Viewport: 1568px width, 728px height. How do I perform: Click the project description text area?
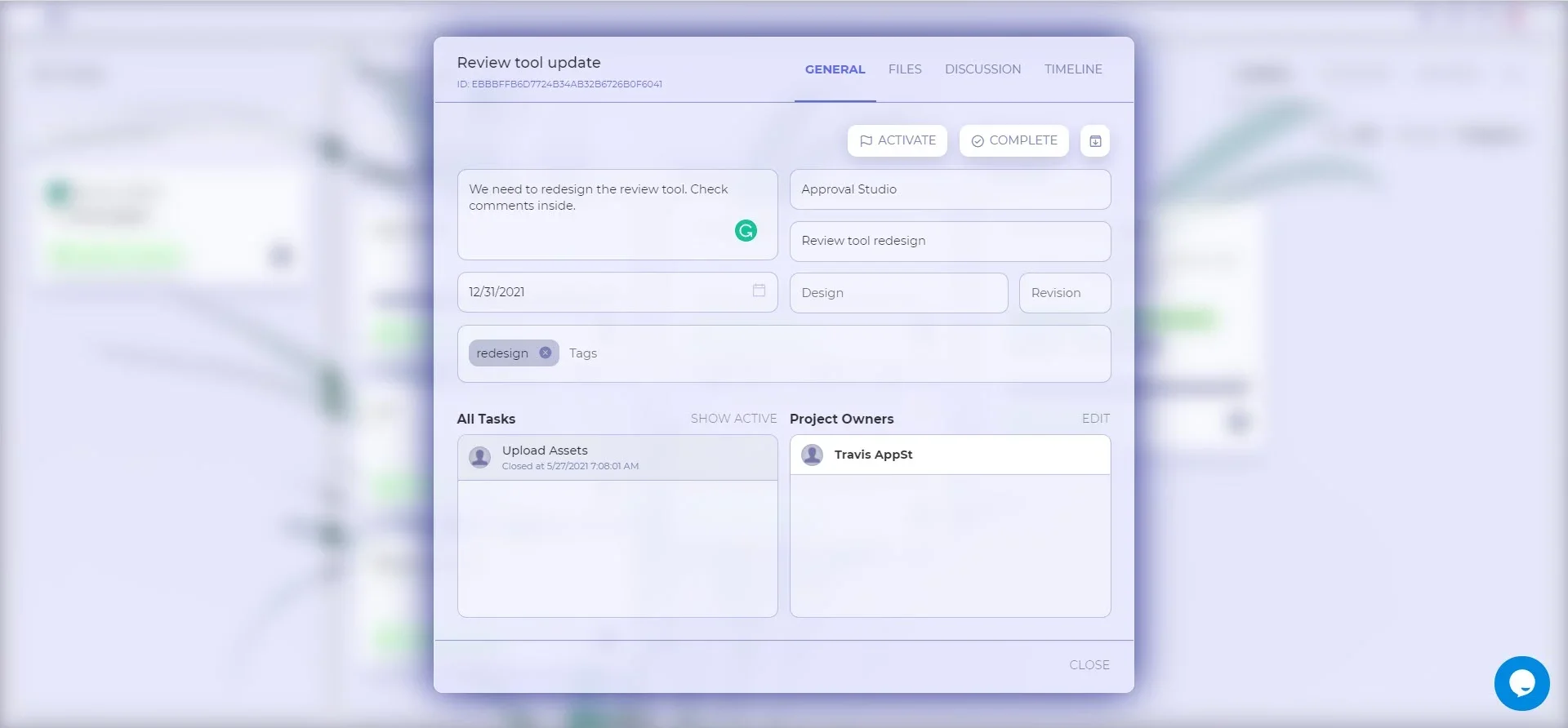tap(617, 215)
